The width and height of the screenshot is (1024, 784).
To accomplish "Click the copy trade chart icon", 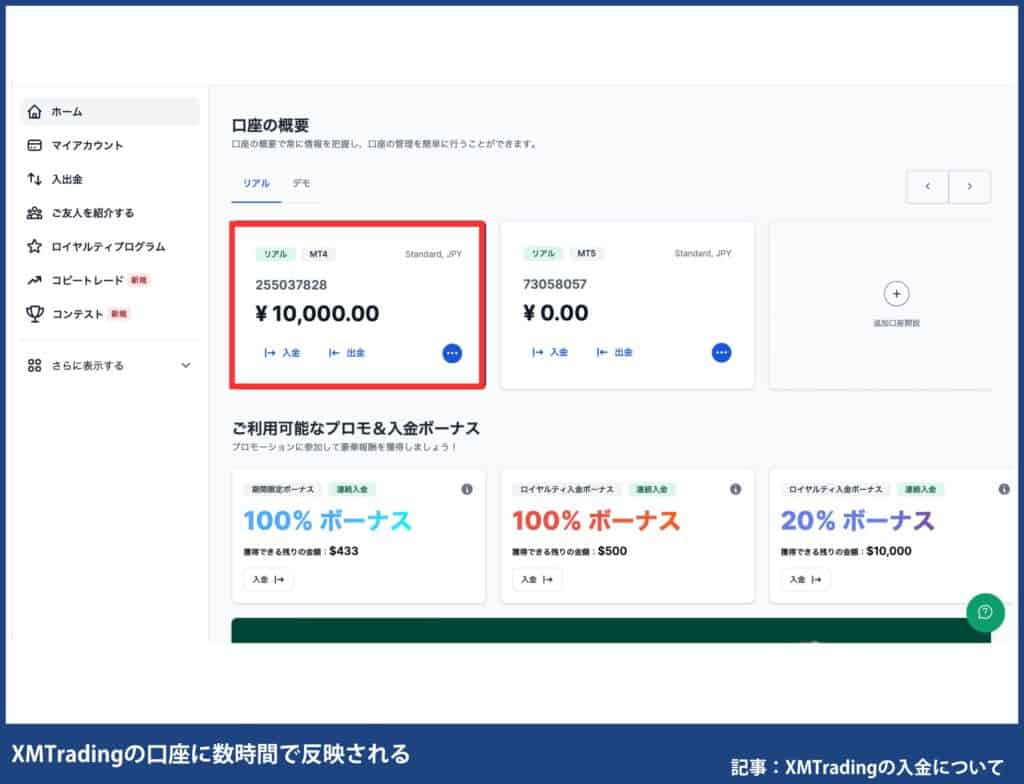I will point(35,280).
